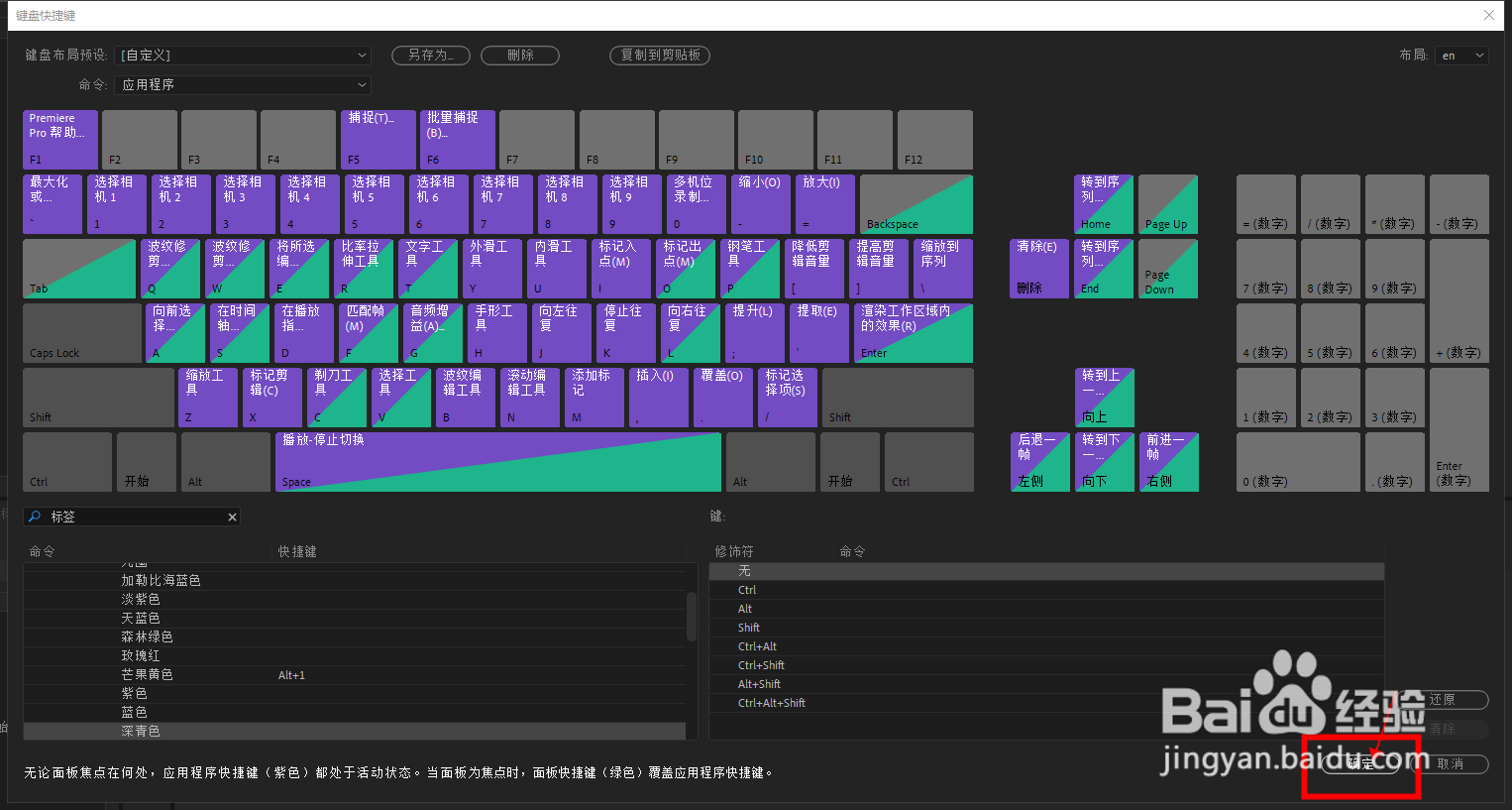Select the 玫瑰红 command row

tap(355, 656)
